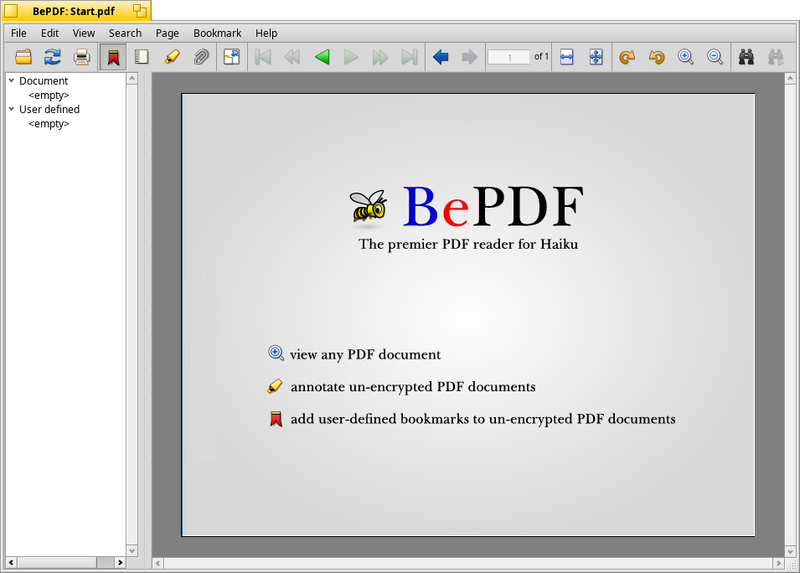
Task: Open a file with the folder icon
Action: (23, 57)
